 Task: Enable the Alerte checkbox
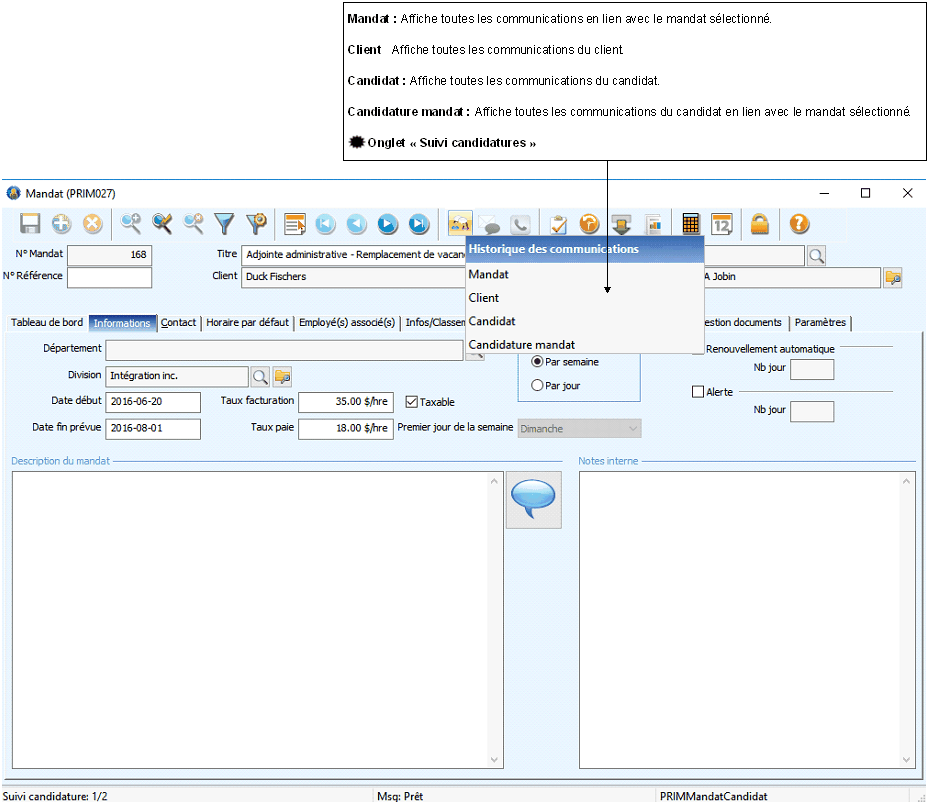pos(698,392)
